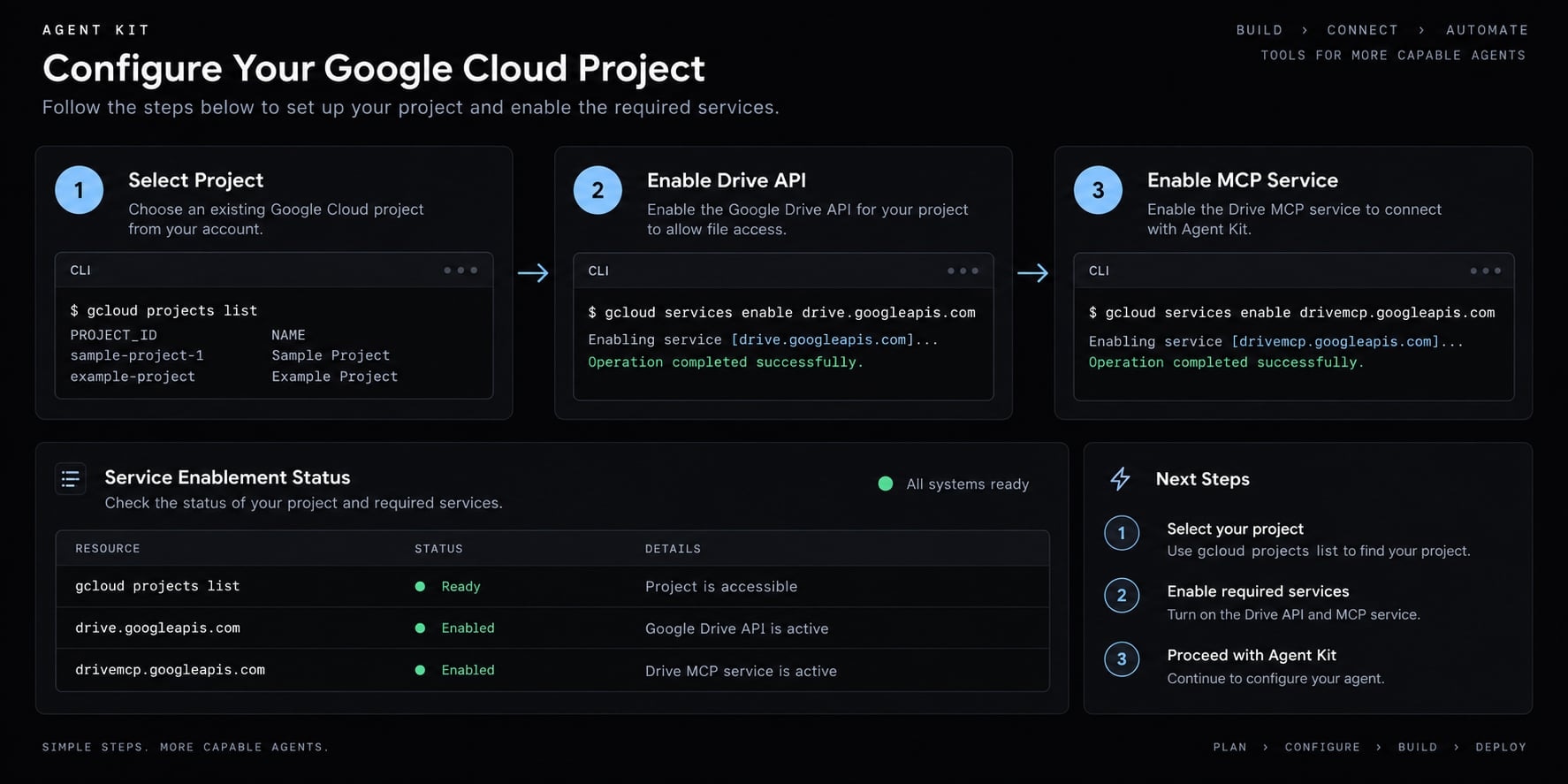Click the 'Example Project' name entry
This screenshot has width=1568, height=784.
(x=335, y=377)
